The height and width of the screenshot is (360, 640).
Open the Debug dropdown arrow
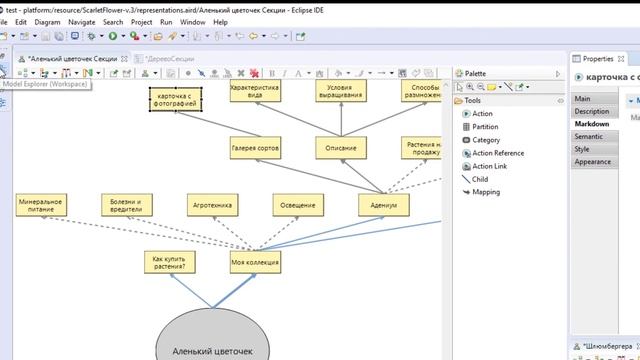(102, 36)
